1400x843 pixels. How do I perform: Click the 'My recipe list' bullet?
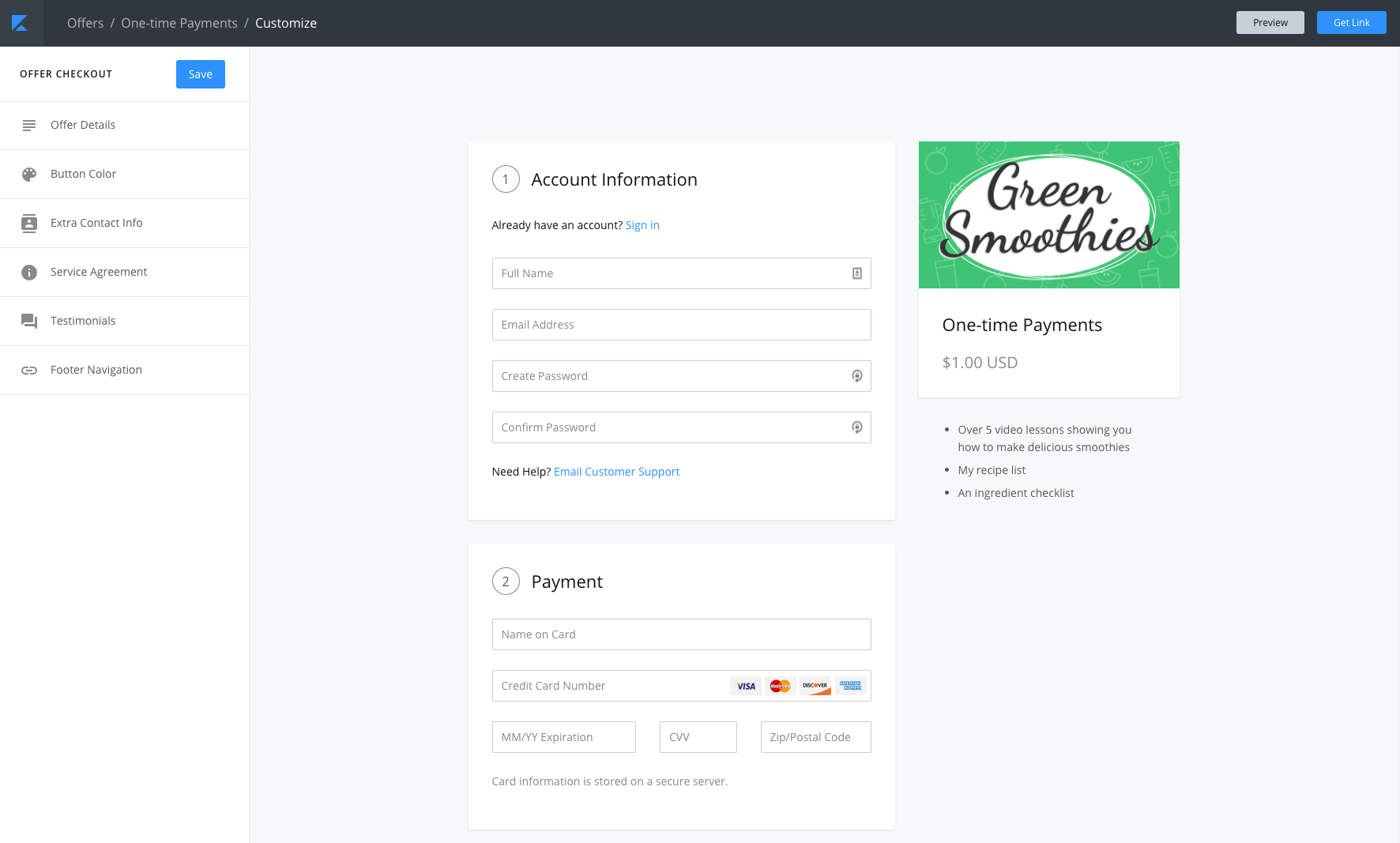(x=992, y=470)
